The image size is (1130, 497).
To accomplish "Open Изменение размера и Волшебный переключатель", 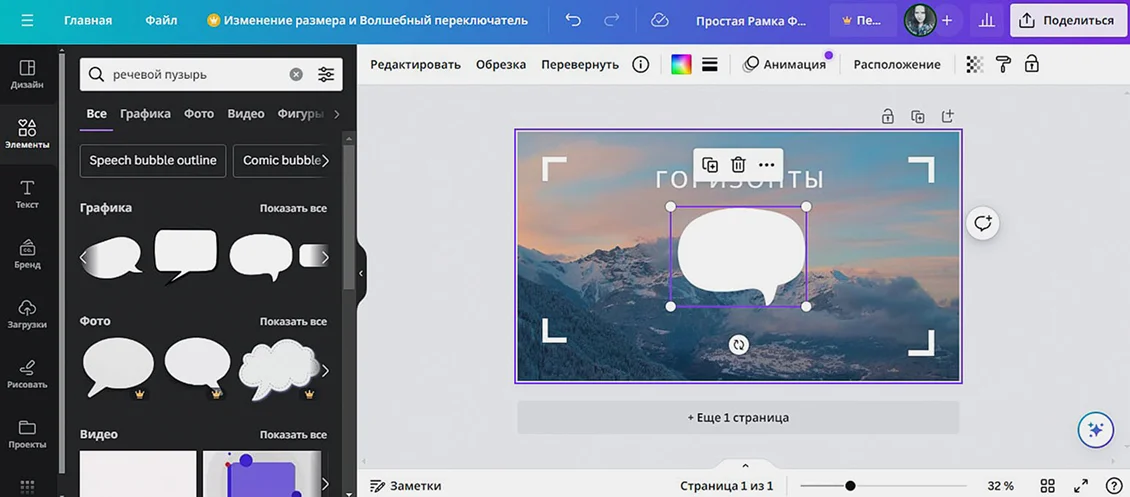I will click(x=368, y=20).
